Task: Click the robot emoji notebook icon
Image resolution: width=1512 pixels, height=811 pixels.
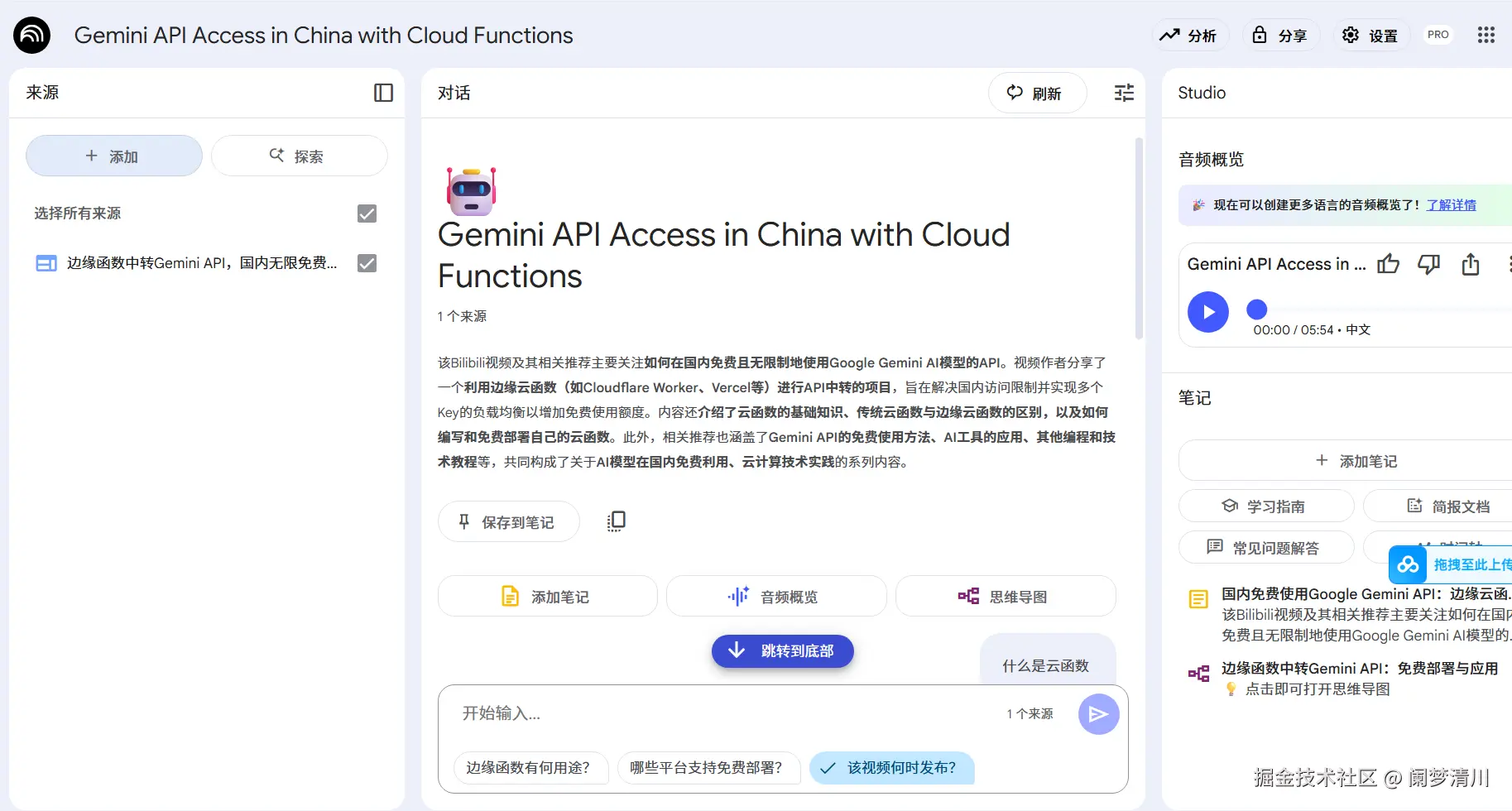Action: [x=471, y=190]
